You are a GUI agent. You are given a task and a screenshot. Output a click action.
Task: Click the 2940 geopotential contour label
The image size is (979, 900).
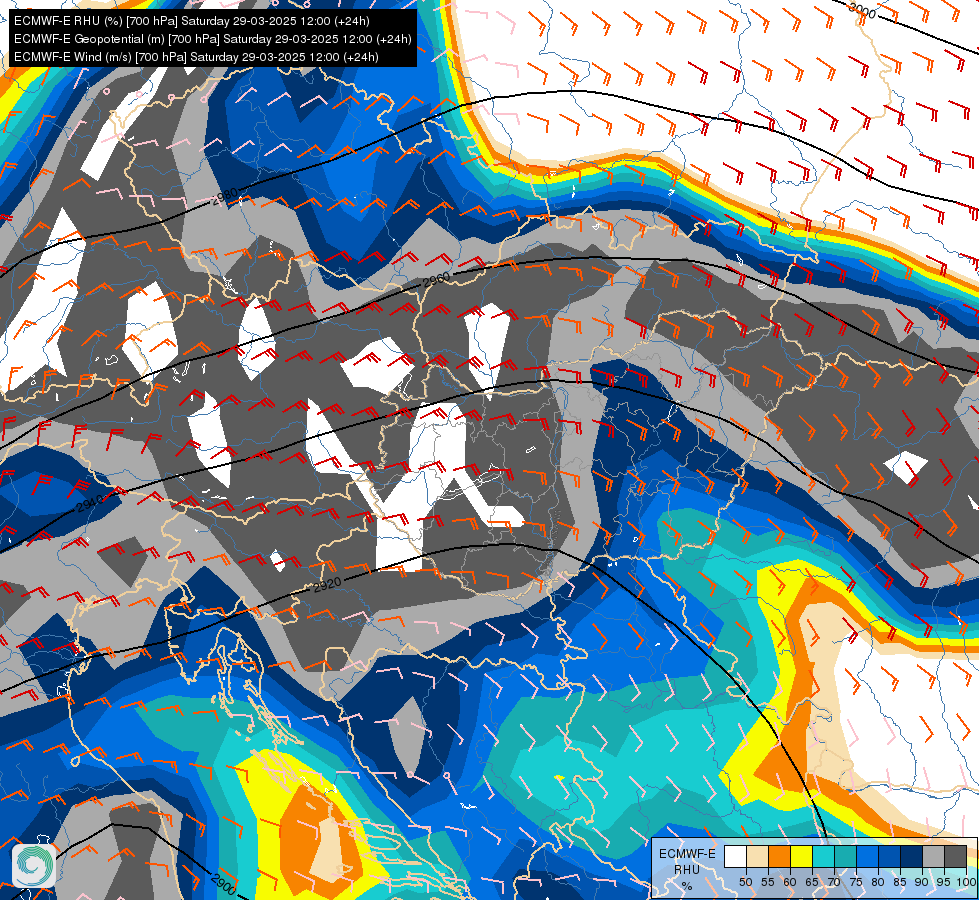pyautogui.click(x=90, y=504)
